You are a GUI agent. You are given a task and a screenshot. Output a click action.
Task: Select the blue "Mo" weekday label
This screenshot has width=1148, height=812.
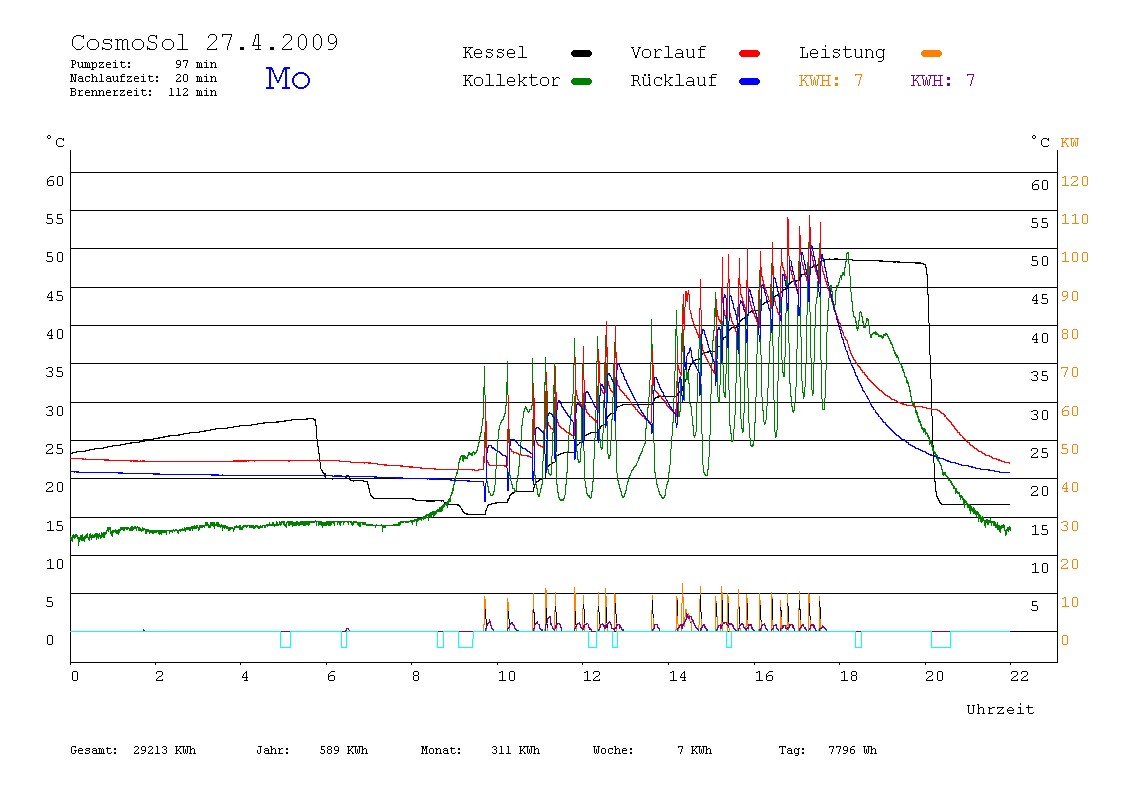(288, 78)
